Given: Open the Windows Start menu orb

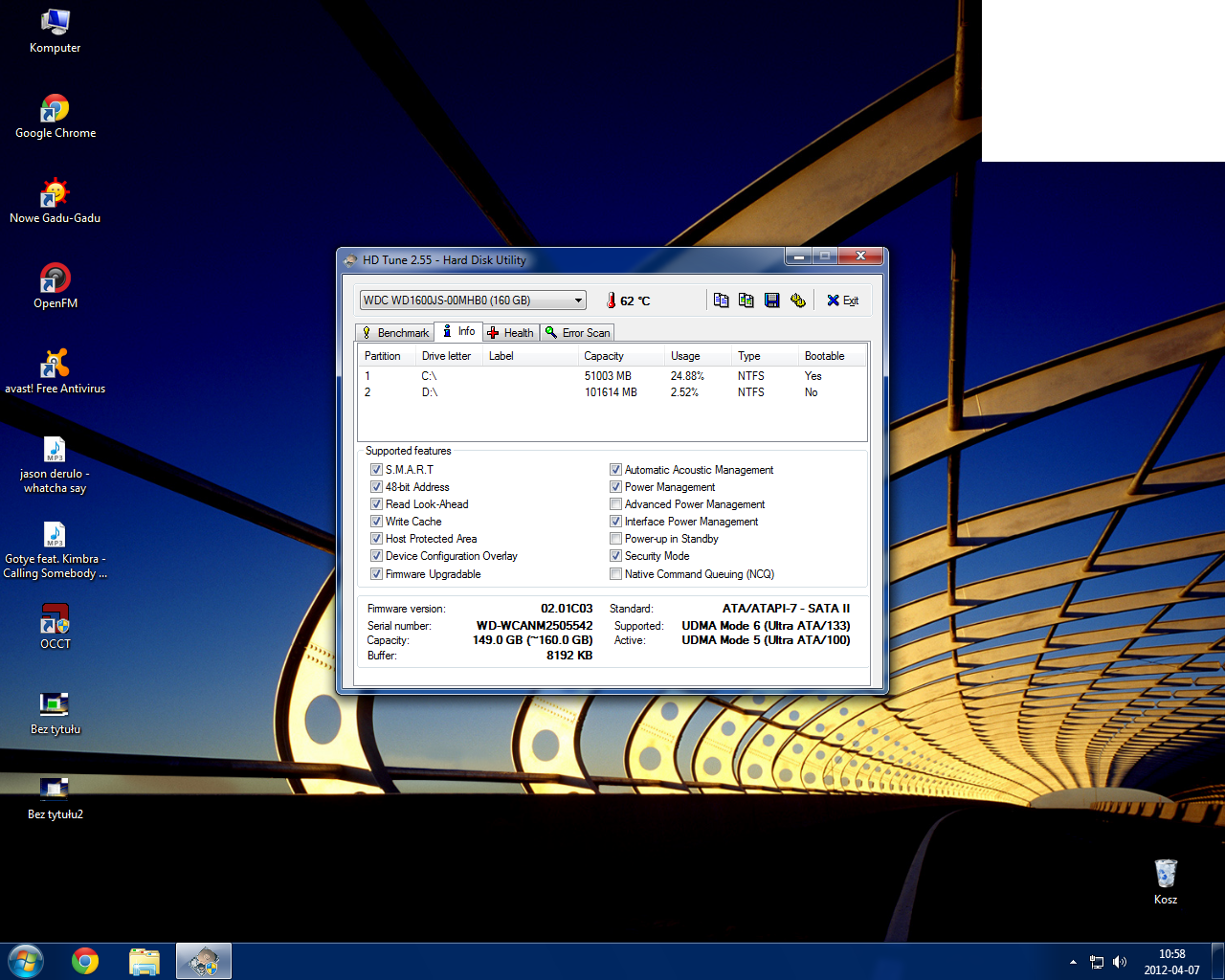Looking at the screenshot, I should pyautogui.click(x=26, y=961).
